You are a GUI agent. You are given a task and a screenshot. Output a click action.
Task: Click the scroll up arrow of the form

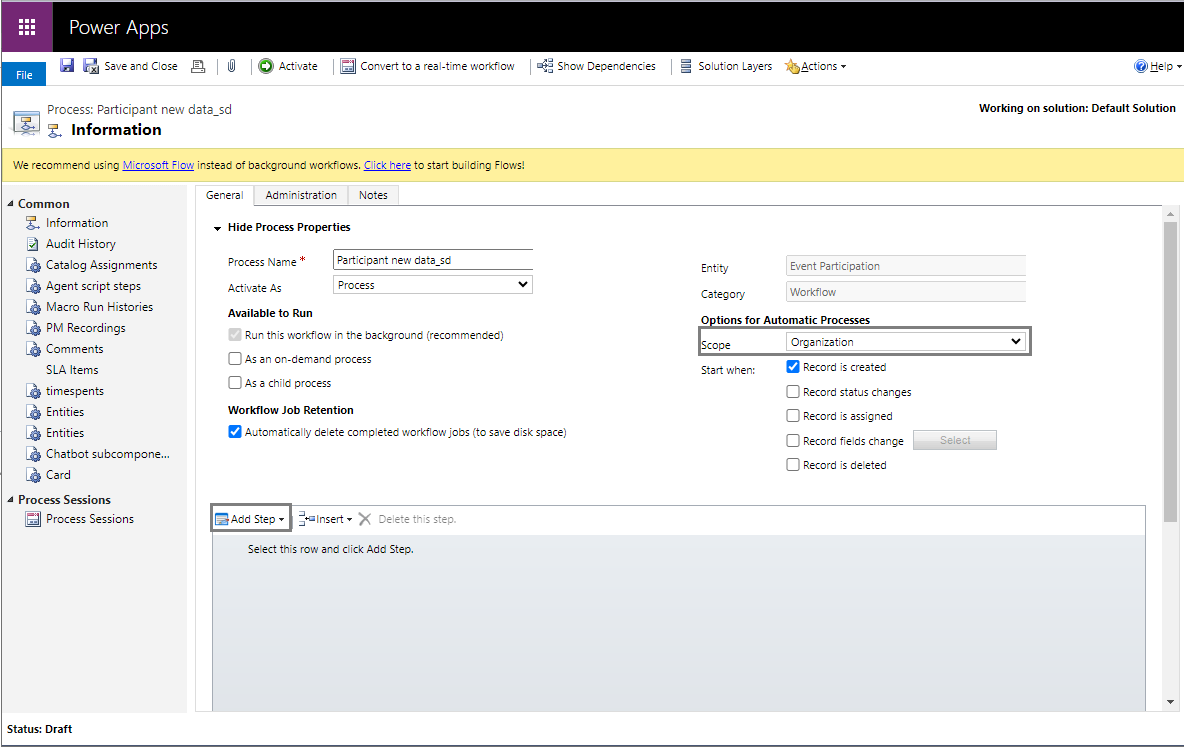click(x=1170, y=214)
